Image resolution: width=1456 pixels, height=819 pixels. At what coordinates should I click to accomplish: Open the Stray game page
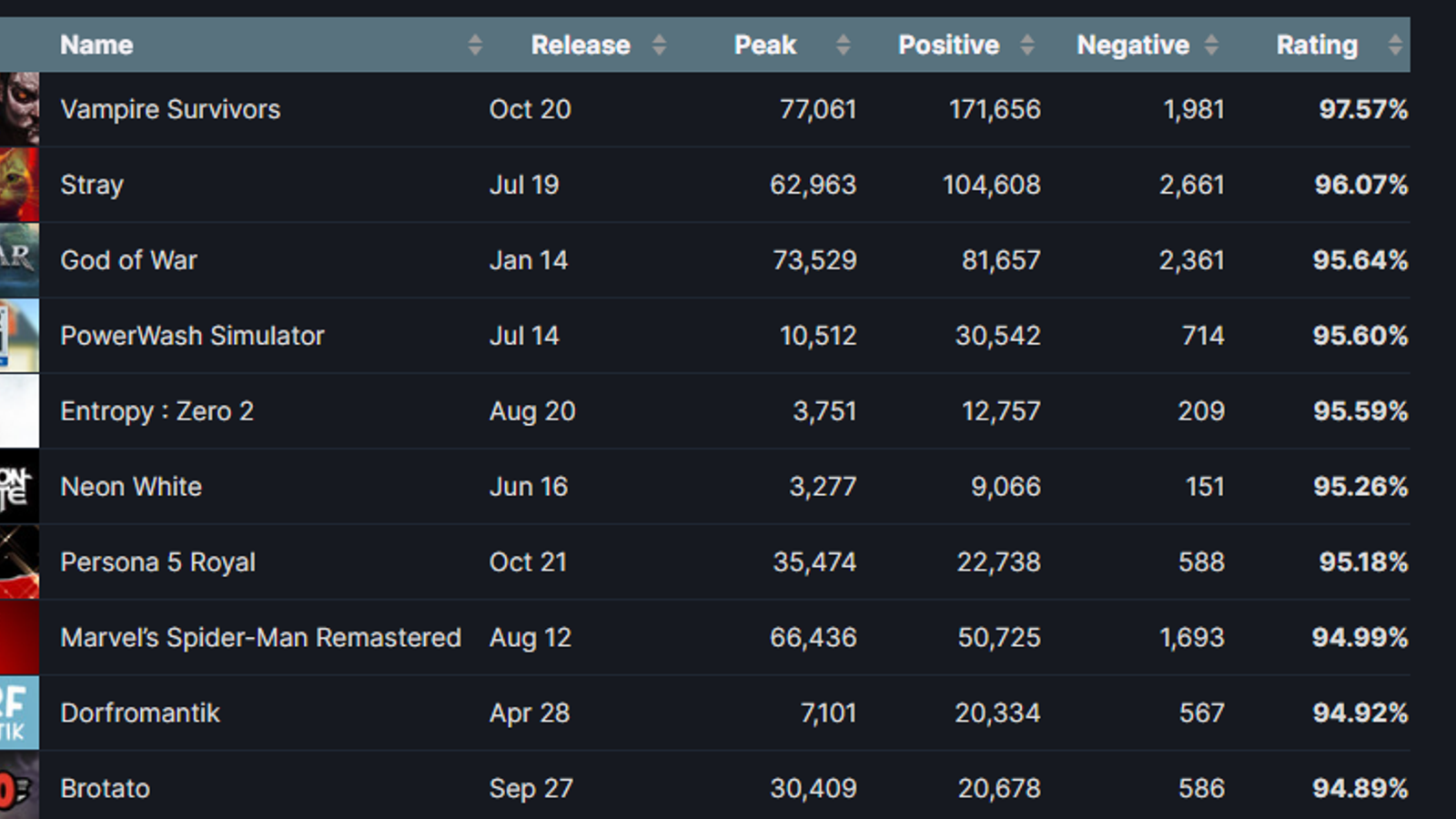tap(92, 185)
